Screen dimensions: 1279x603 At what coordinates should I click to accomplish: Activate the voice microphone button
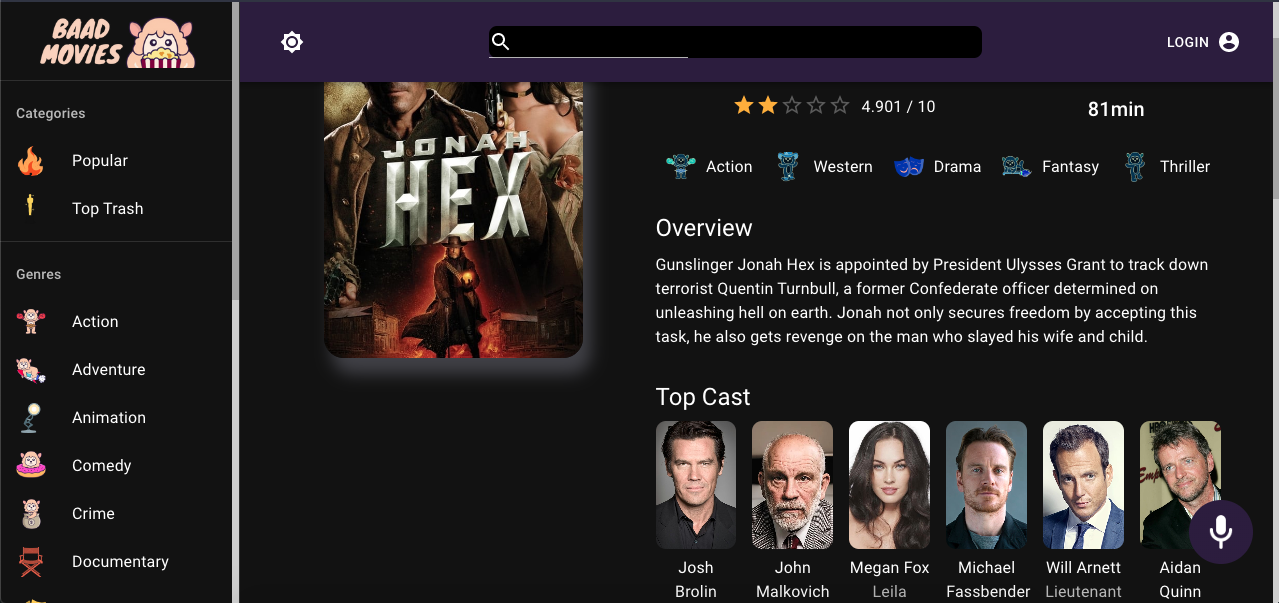[1220, 532]
